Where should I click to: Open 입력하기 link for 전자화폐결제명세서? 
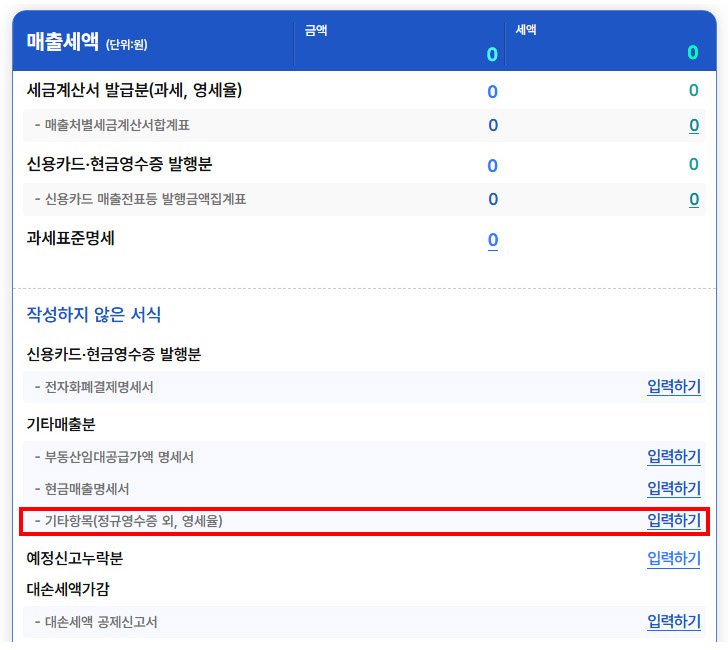point(674,386)
